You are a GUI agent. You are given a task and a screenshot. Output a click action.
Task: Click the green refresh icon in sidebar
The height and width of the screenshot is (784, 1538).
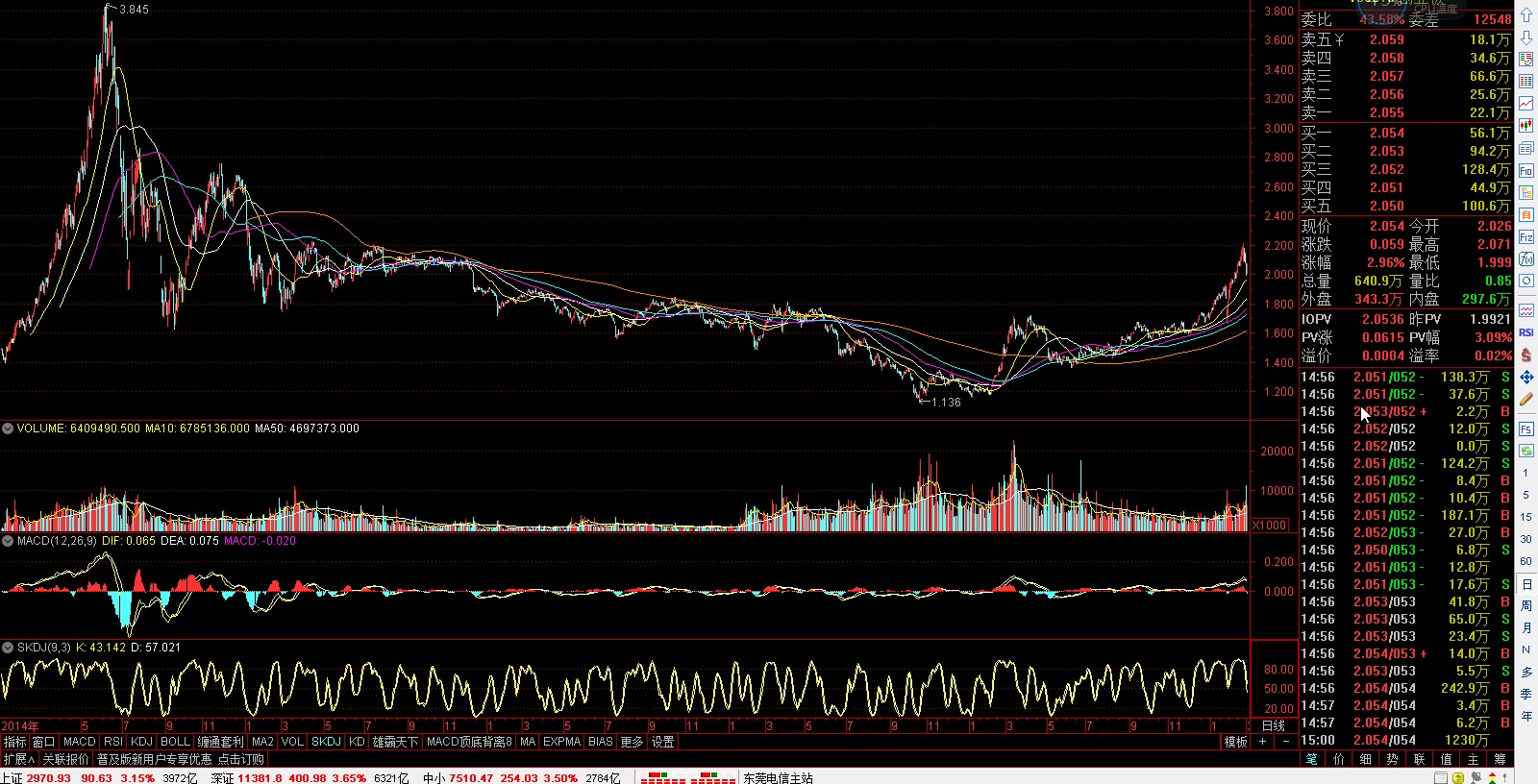click(x=1526, y=451)
